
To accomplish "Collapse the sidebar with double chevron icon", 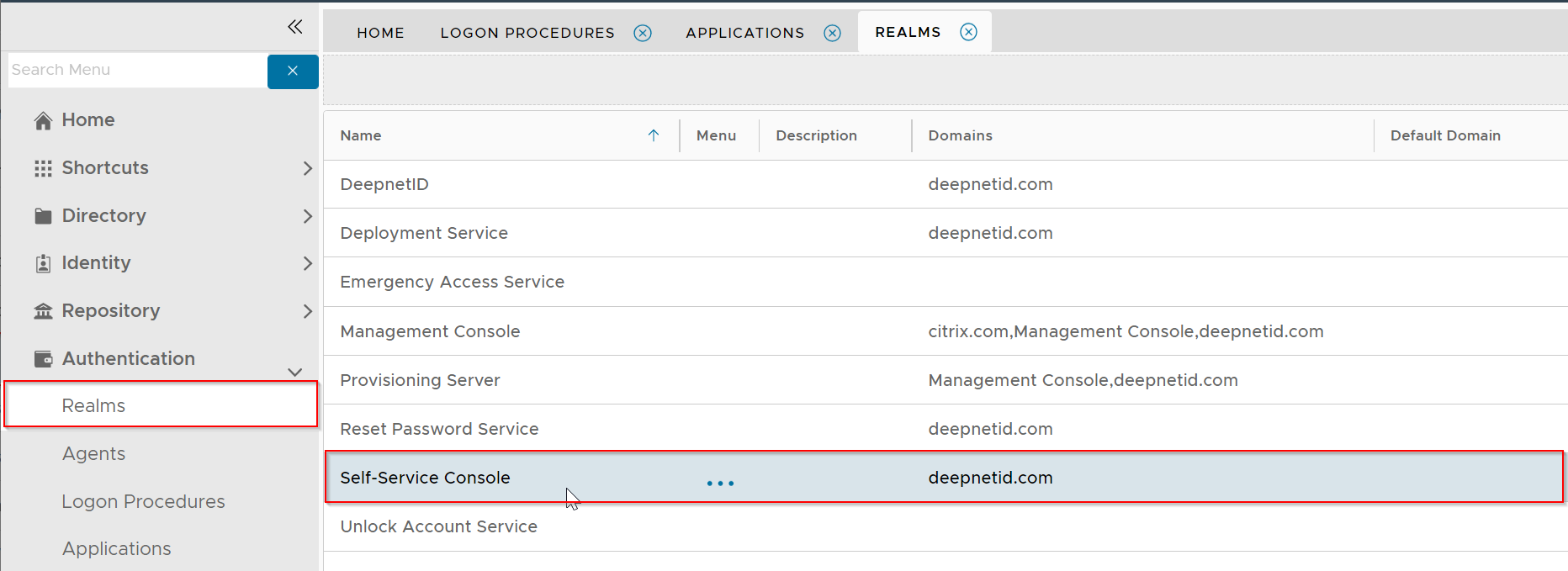I will point(294,27).
